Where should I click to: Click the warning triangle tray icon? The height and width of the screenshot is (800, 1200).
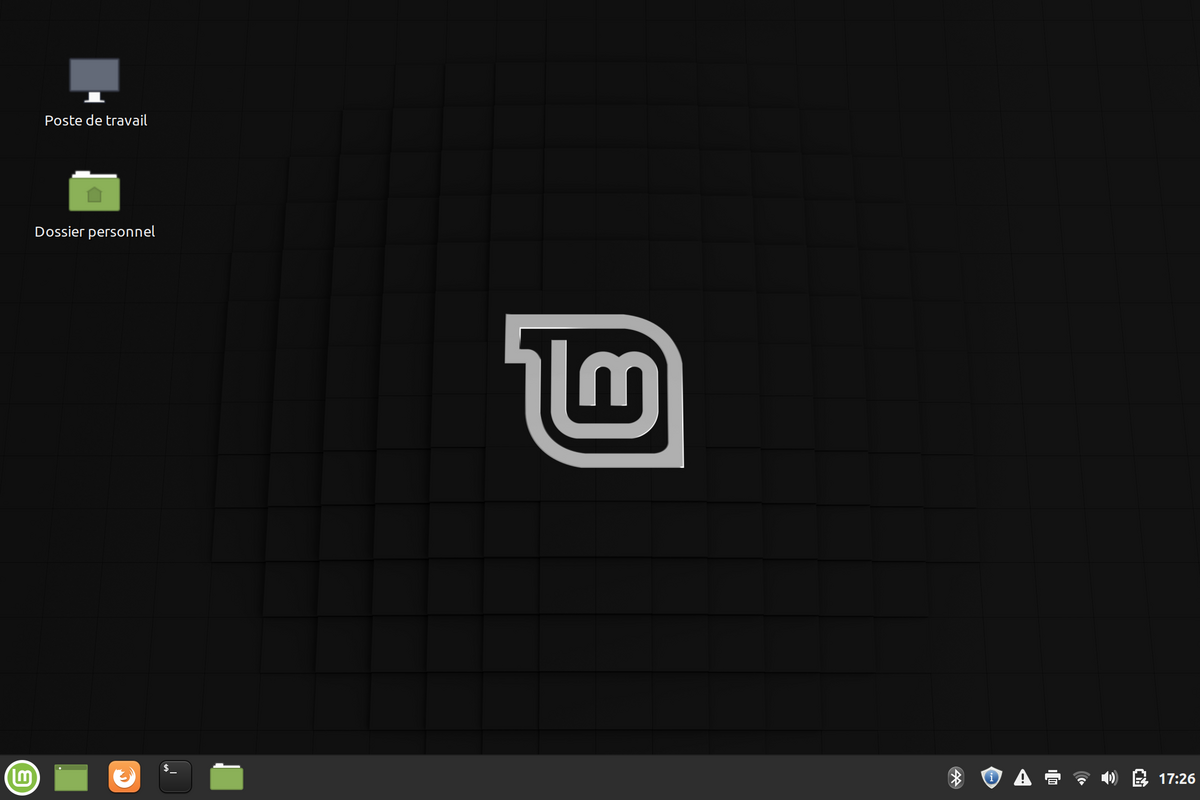tap(1022, 777)
